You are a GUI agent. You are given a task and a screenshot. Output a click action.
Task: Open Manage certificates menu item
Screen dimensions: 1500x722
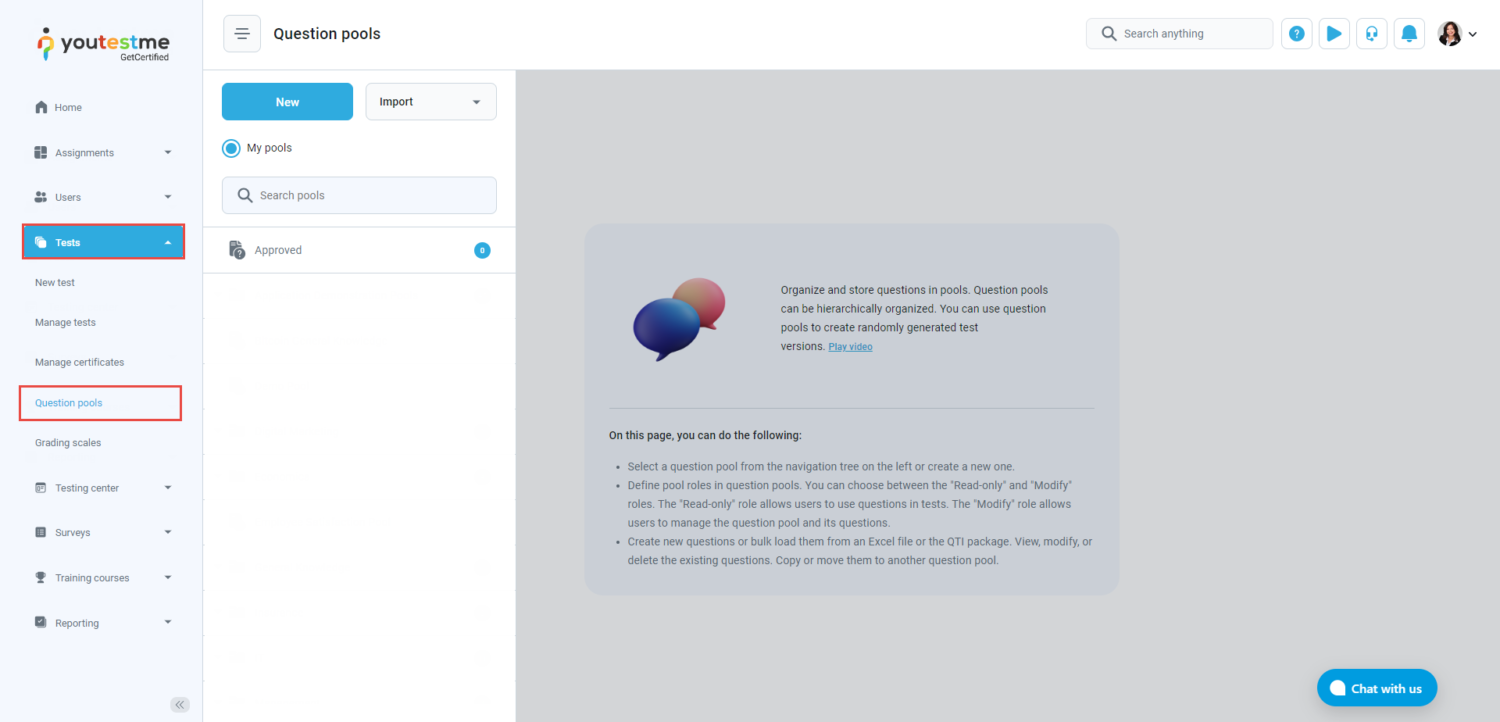coord(79,362)
